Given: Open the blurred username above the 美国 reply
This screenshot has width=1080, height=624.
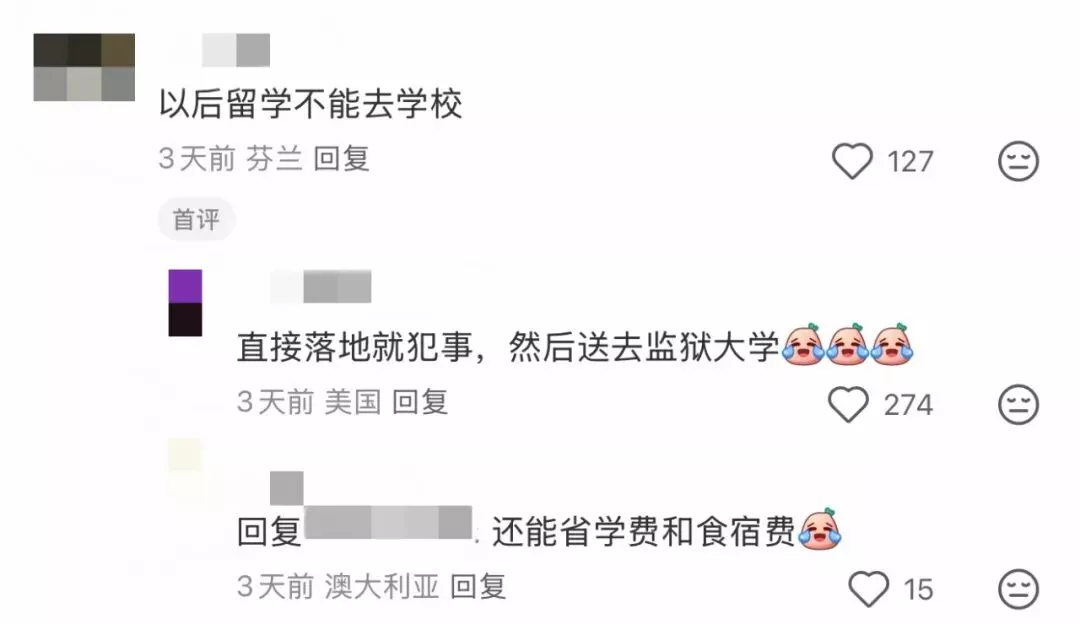Looking at the screenshot, I should [x=321, y=287].
